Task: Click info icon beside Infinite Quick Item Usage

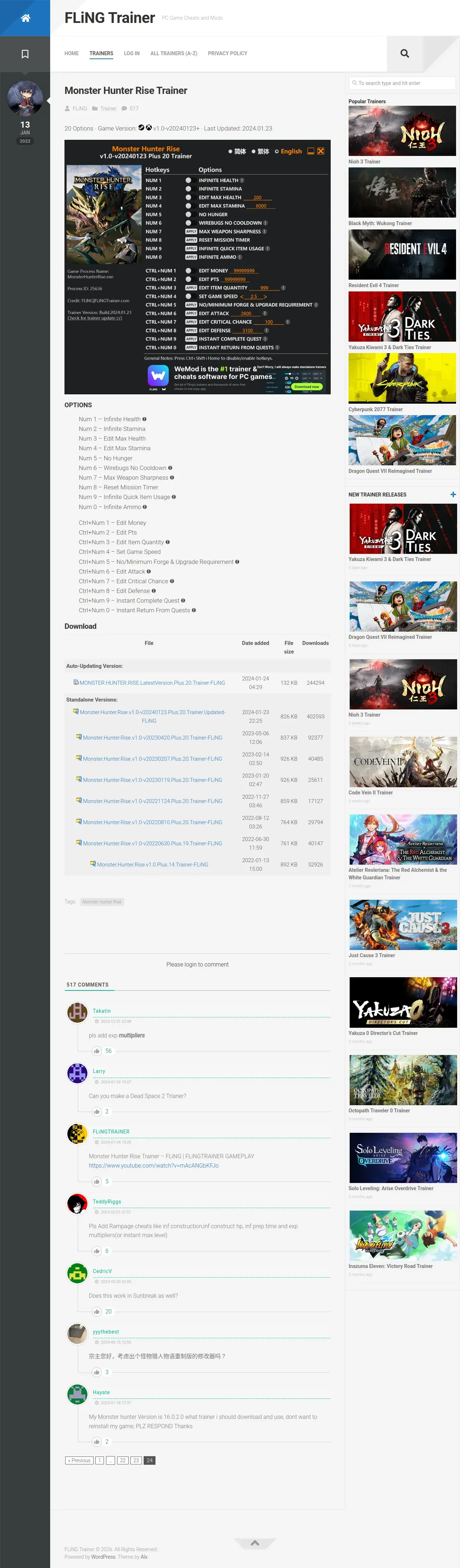Action: click(x=174, y=497)
